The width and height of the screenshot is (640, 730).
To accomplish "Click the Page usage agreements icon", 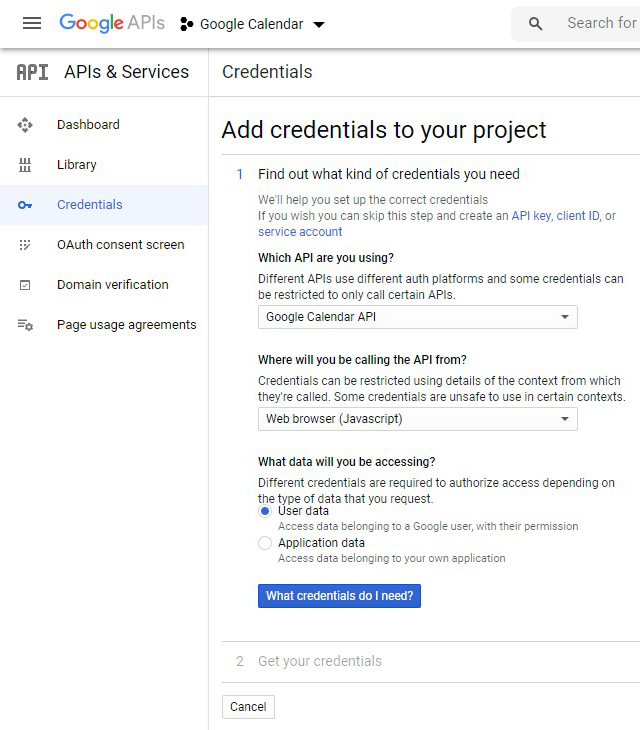I will pyautogui.click(x=26, y=325).
